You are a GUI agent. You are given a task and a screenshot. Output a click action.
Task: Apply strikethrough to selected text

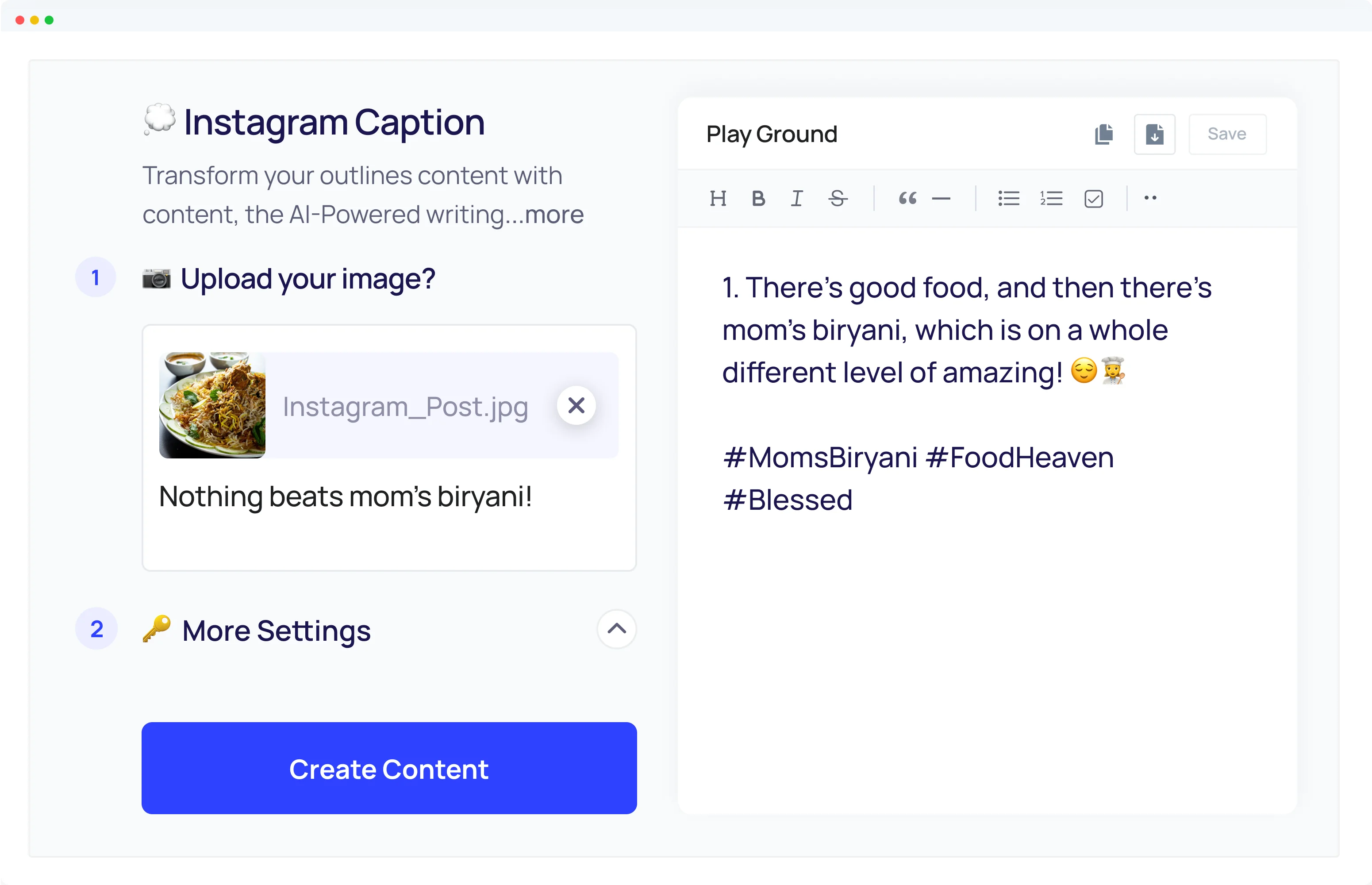[x=838, y=198]
